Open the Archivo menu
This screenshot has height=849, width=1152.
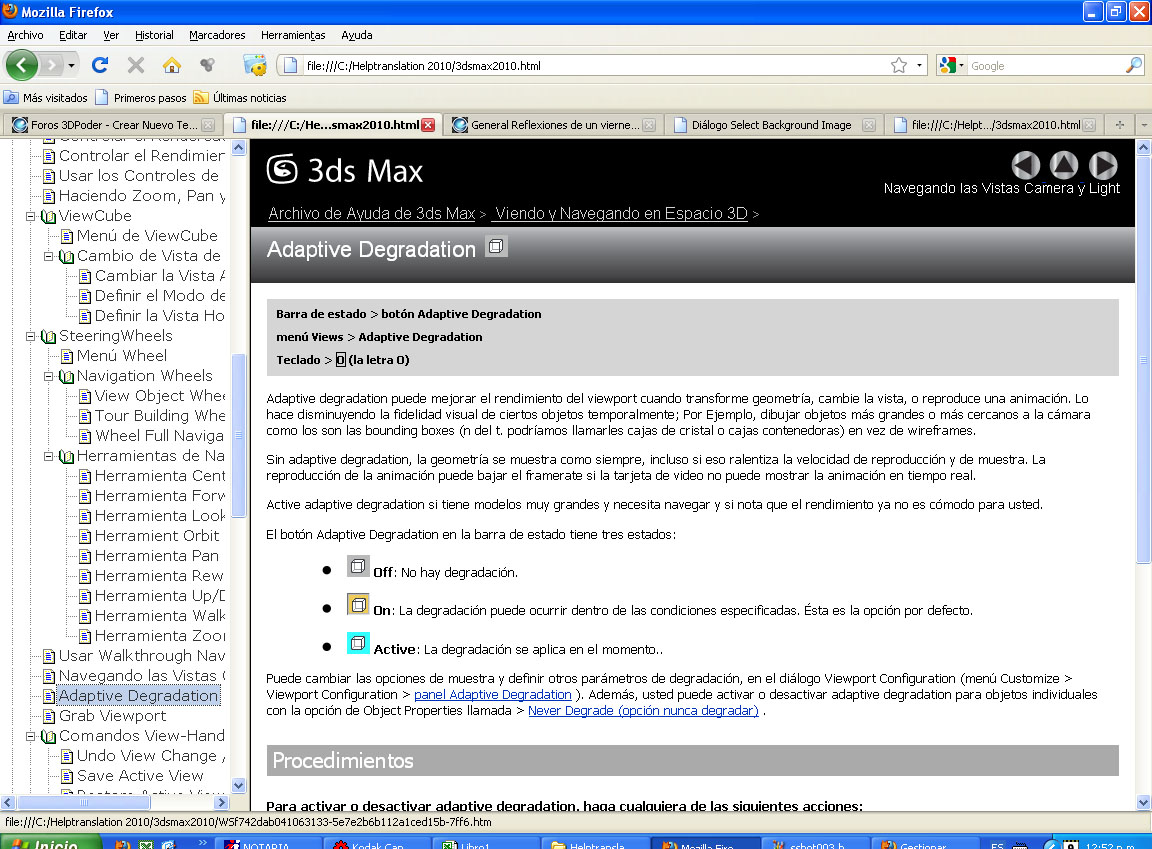click(x=25, y=35)
